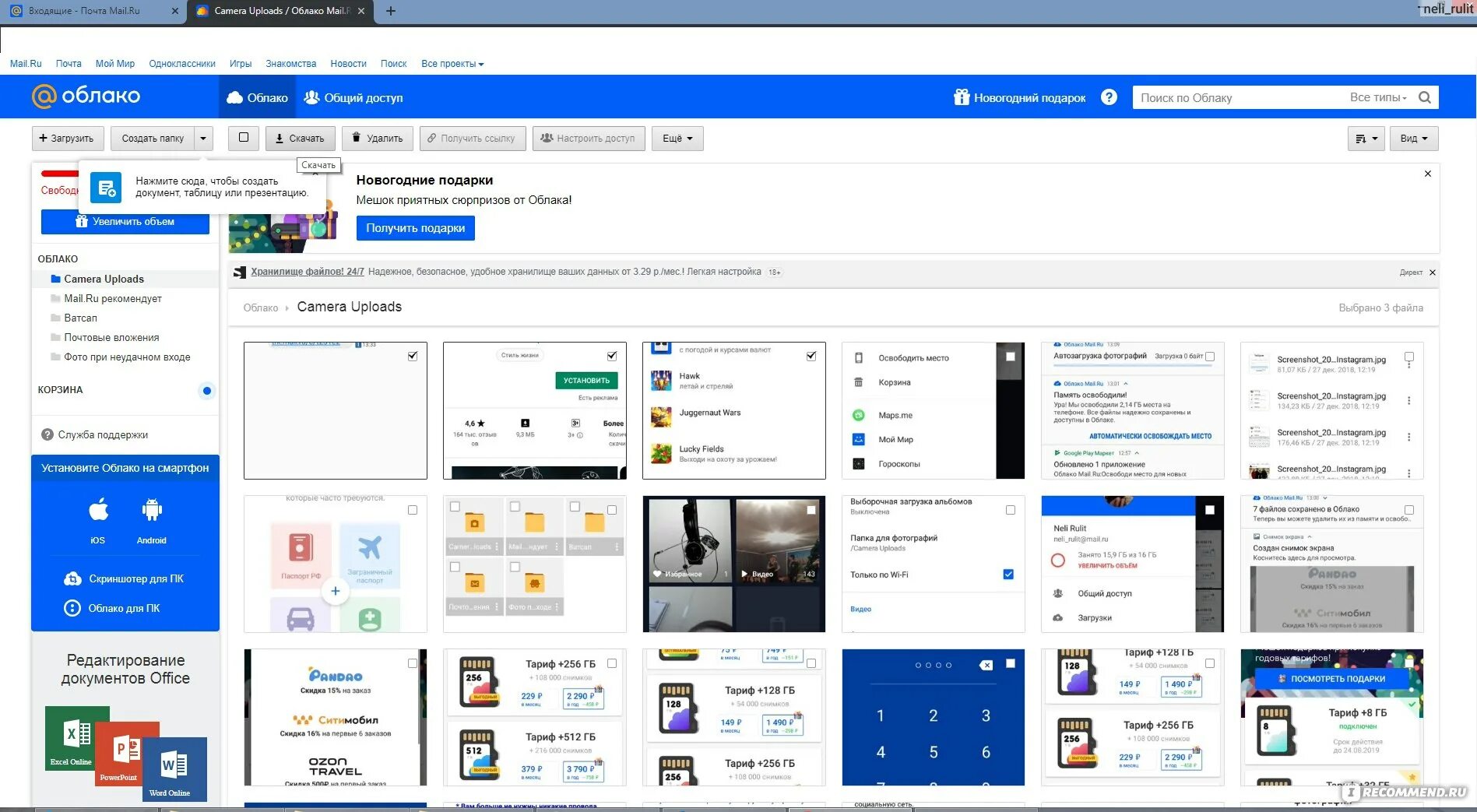Check the Тариф +256 ГБ thumbnail checkbox
The height and width of the screenshot is (812, 1477).
coord(612,663)
